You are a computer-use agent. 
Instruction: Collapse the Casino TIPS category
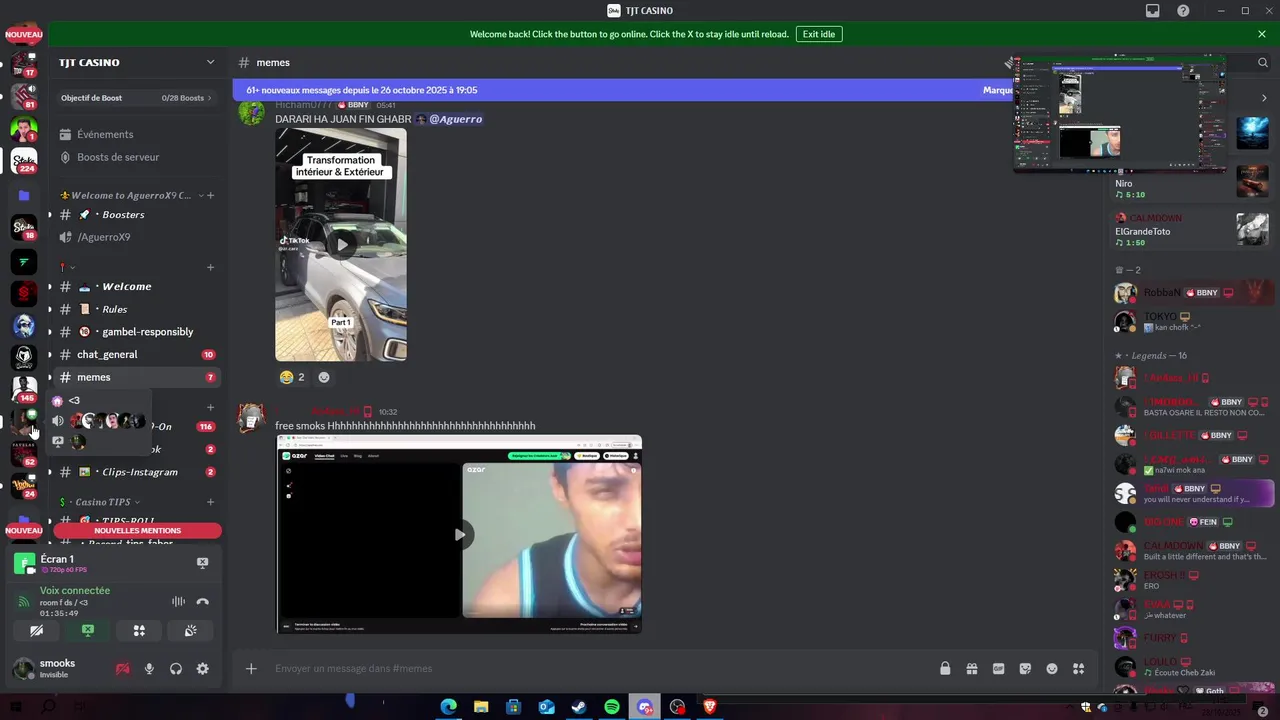point(100,502)
